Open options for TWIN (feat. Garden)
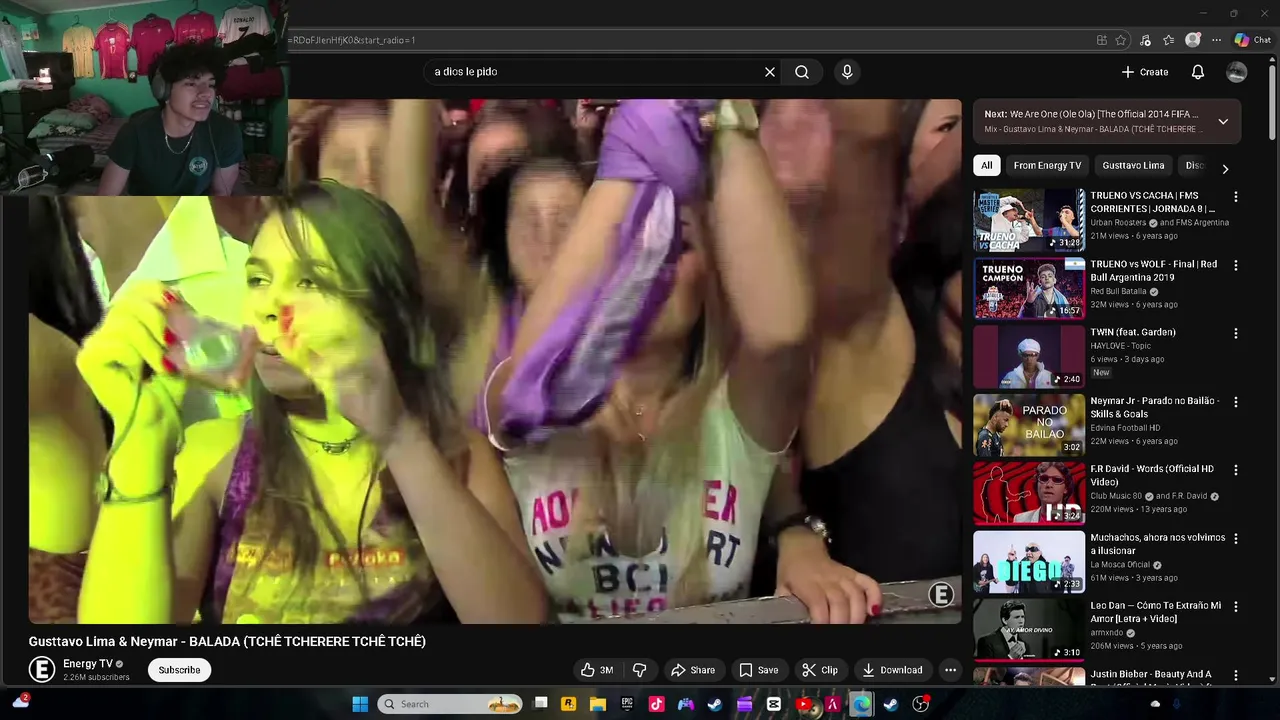The width and height of the screenshot is (1280, 720). click(x=1236, y=334)
